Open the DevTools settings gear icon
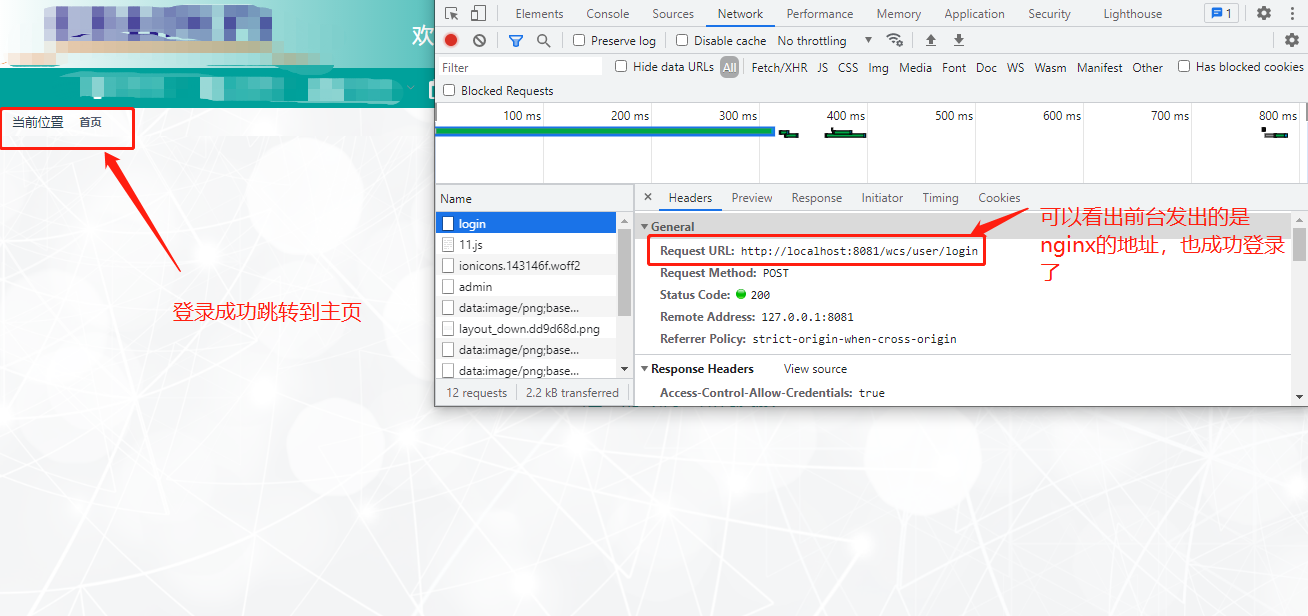 pyautogui.click(x=1264, y=14)
